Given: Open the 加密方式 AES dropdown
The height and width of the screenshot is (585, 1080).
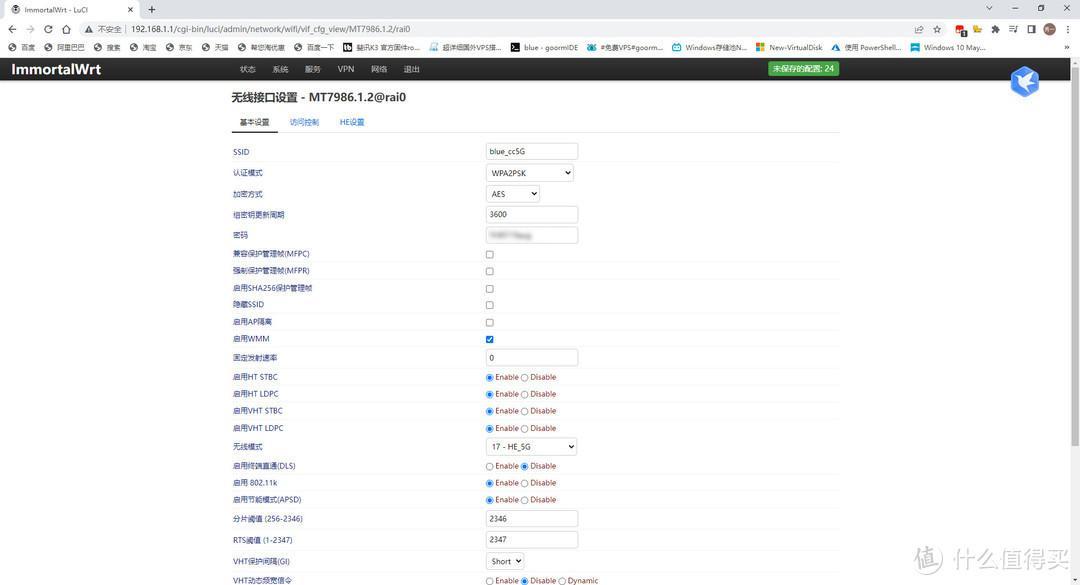Looking at the screenshot, I should [x=512, y=194].
